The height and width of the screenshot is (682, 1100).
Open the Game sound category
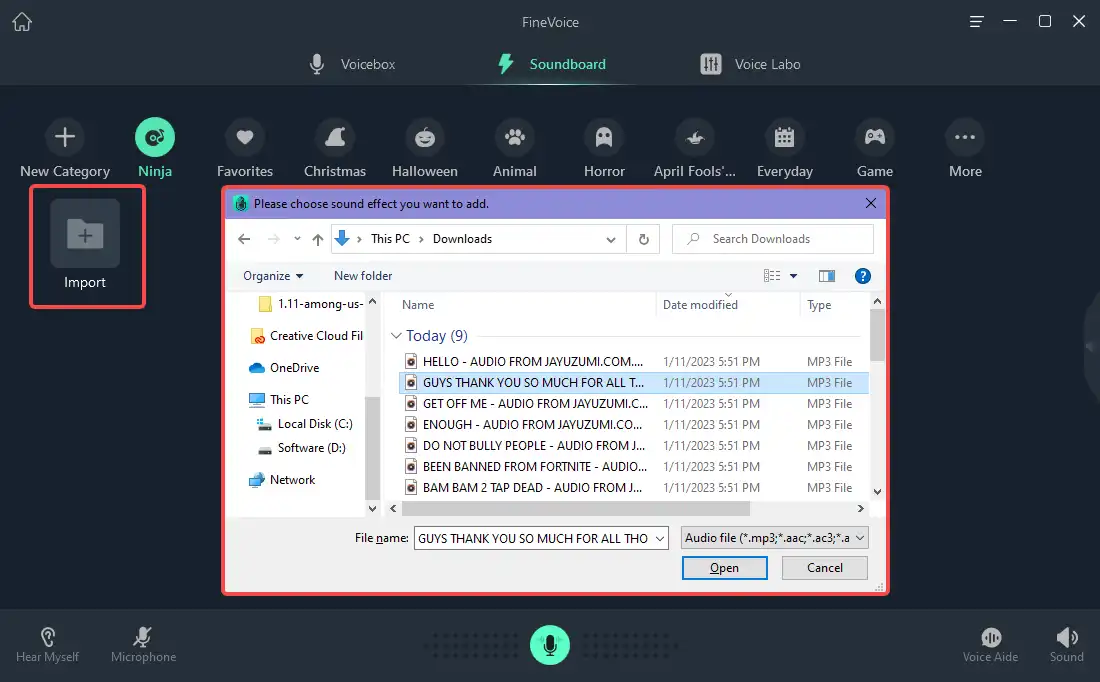click(875, 149)
